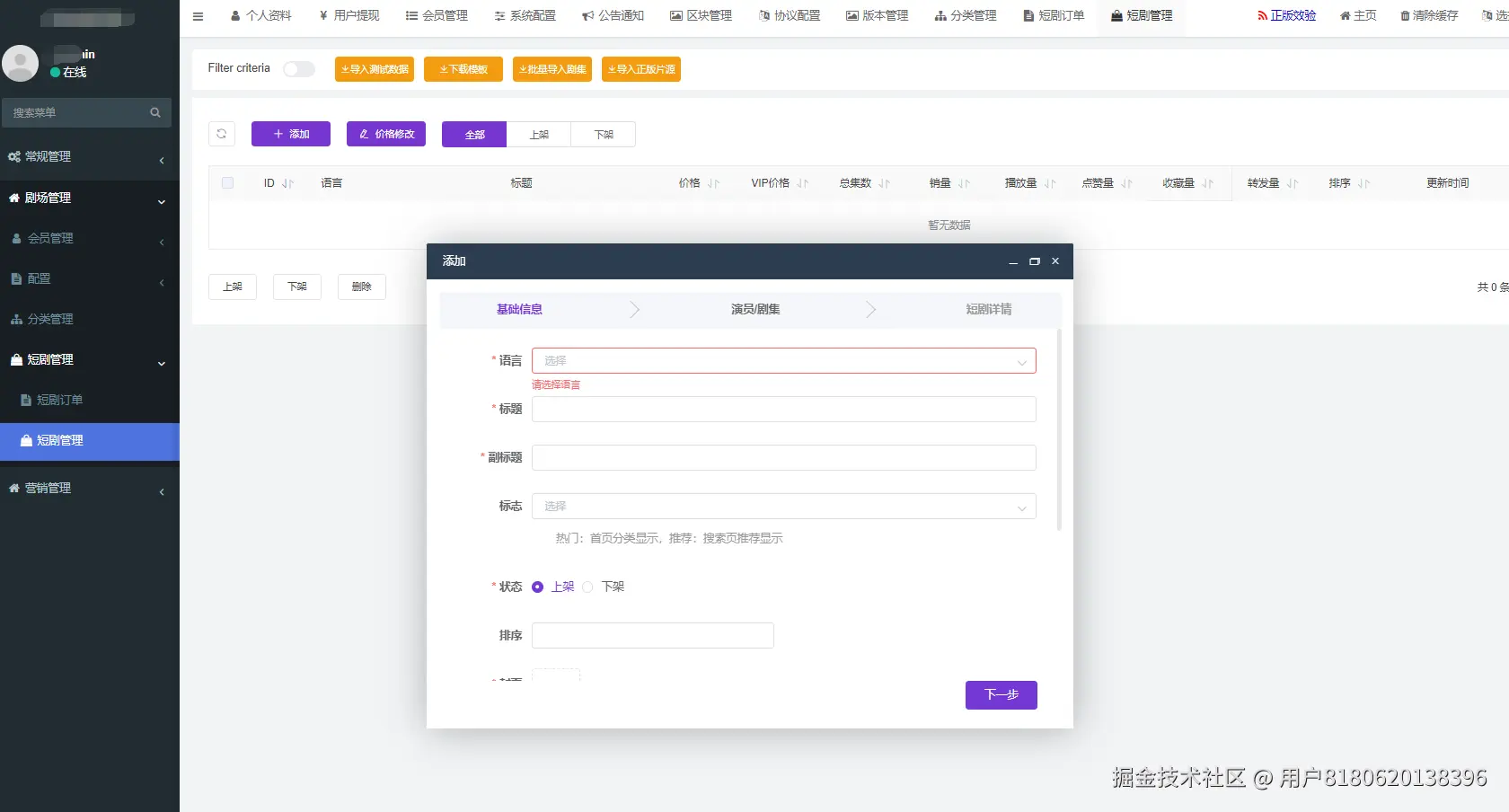
Task: Click the purple 添加 button
Action: [x=291, y=134]
